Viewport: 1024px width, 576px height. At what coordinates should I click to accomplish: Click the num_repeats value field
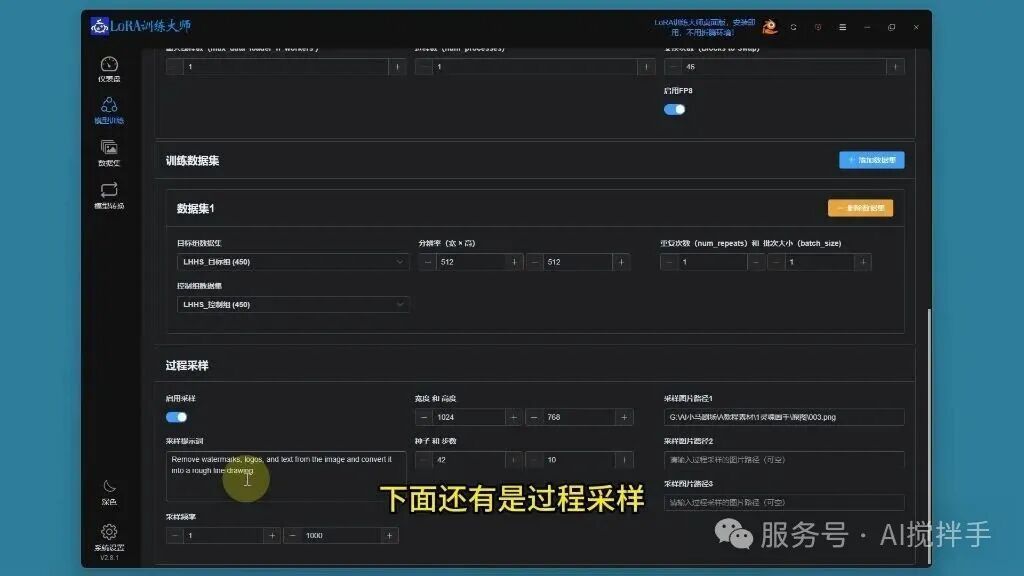[x=712, y=262]
